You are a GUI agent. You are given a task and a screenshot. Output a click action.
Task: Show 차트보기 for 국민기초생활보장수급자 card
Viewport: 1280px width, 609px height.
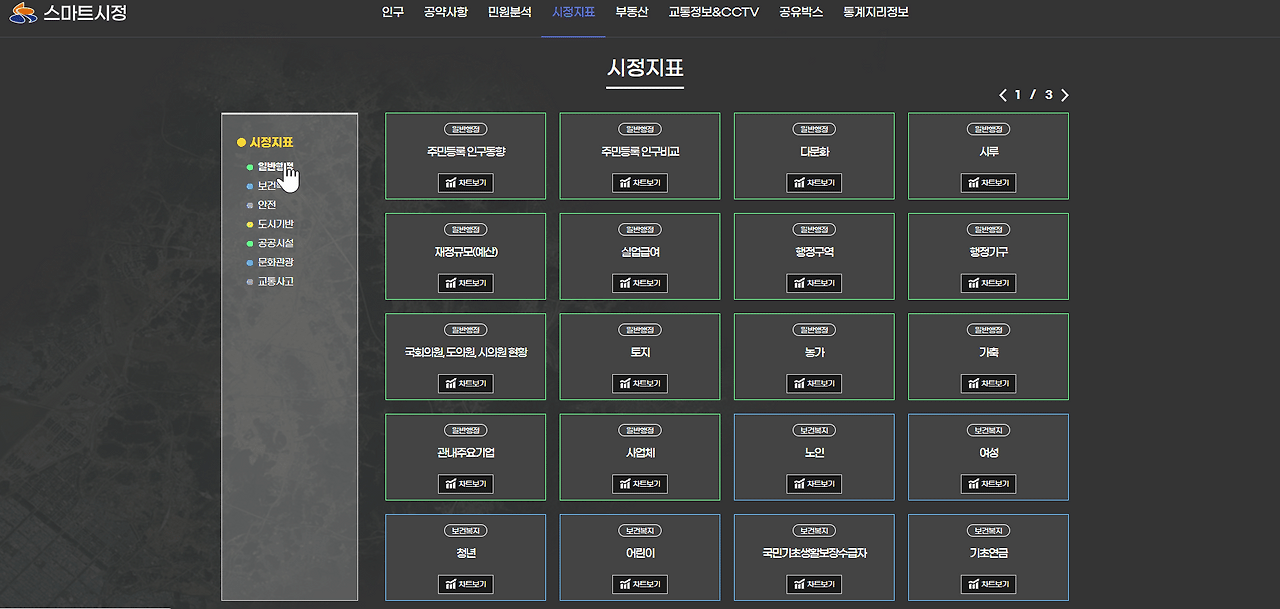click(814, 584)
